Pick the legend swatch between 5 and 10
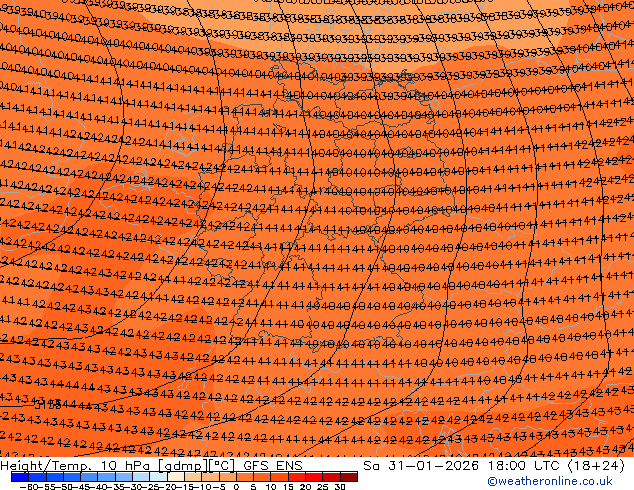Image resolution: width=634 pixels, height=490 pixels. 262,477
